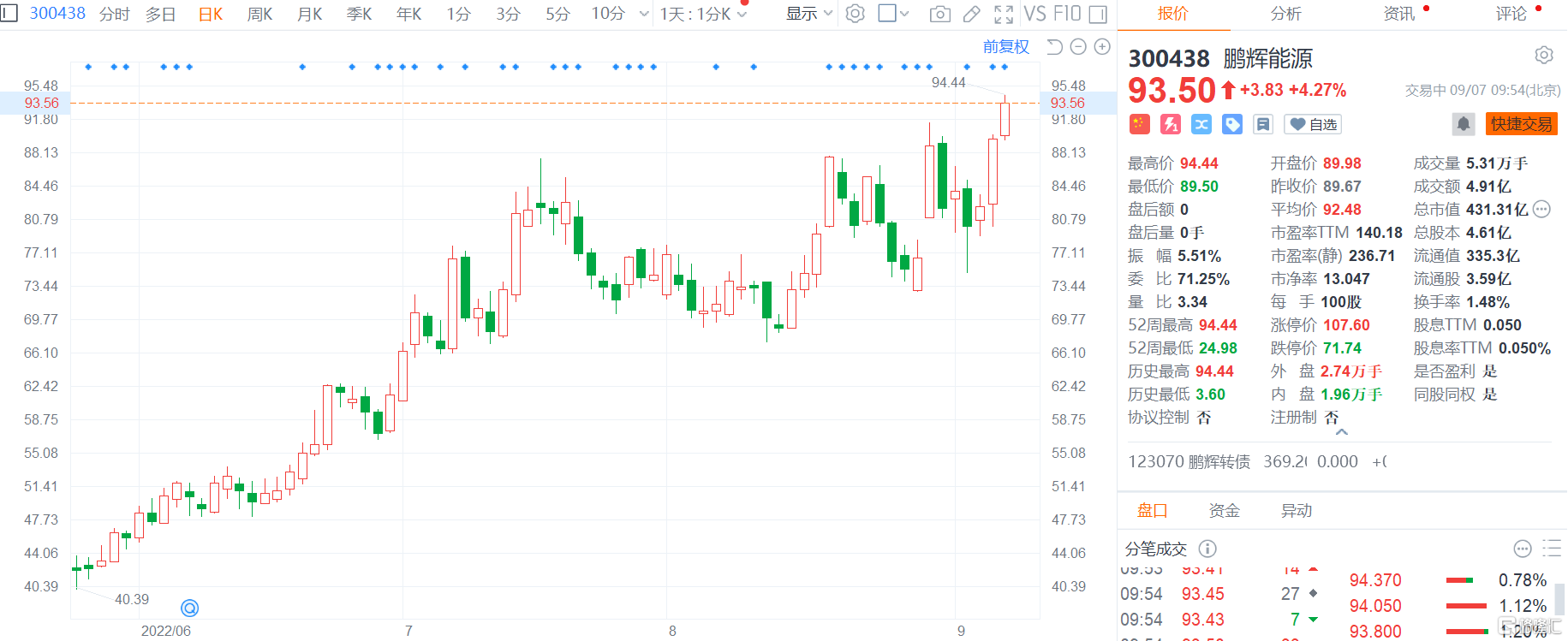
Task: Click the 涨停价 107.60 value
Action: click(1346, 325)
